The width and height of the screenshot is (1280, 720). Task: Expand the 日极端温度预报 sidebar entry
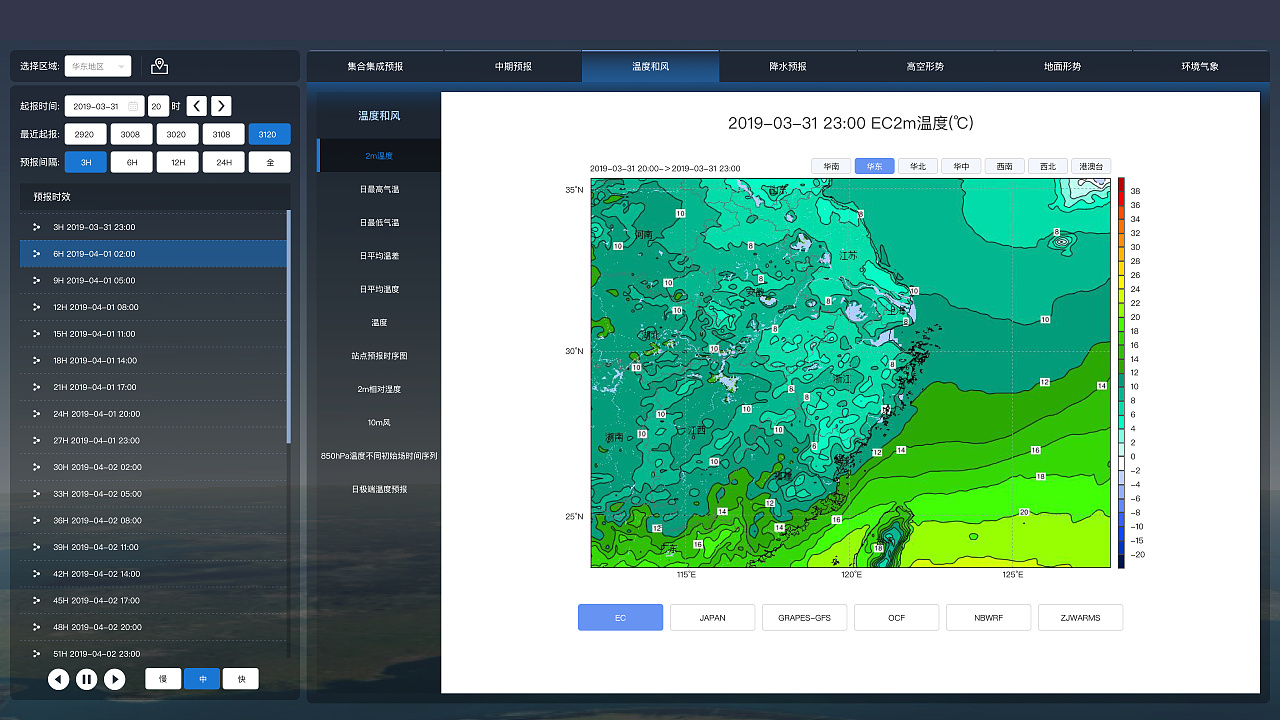click(378, 489)
